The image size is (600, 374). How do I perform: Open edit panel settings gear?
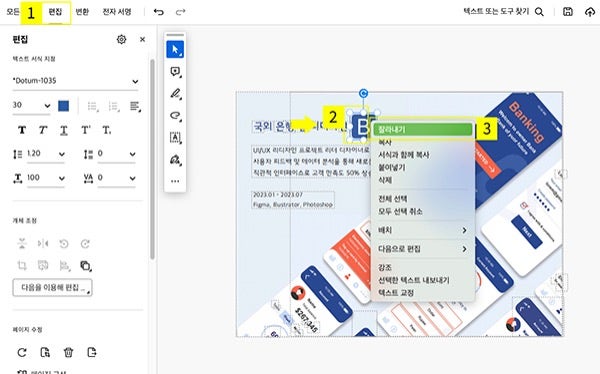(x=121, y=39)
